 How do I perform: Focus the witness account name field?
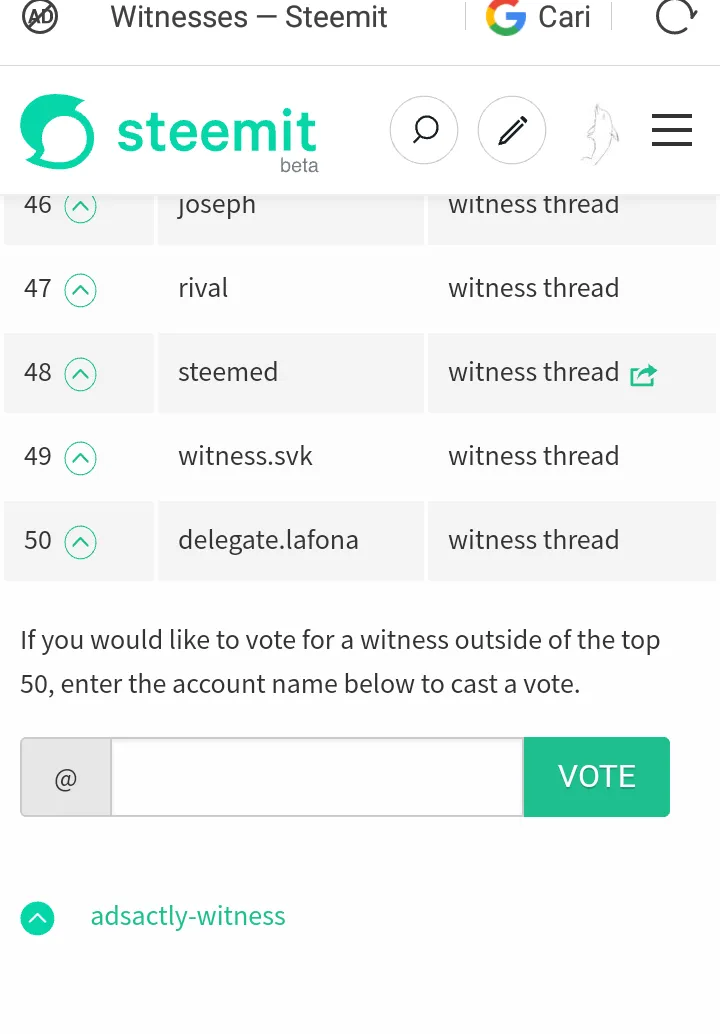[x=317, y=777]
